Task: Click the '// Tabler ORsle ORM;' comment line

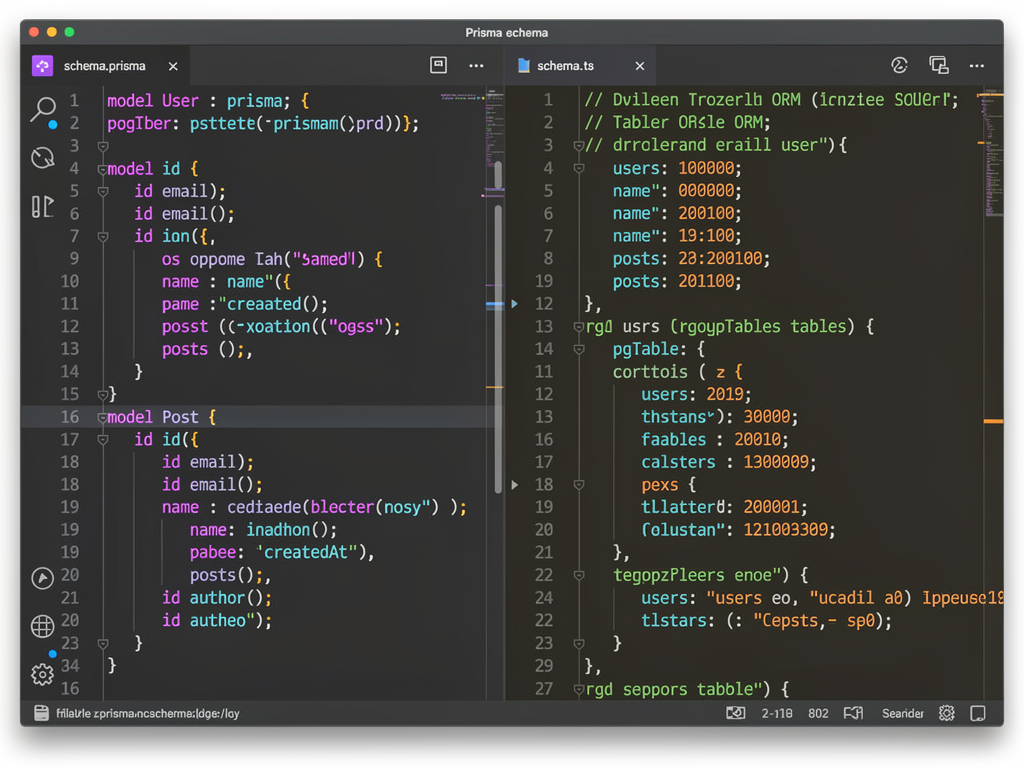Action: pyautogui.click(x=677, y=122)
